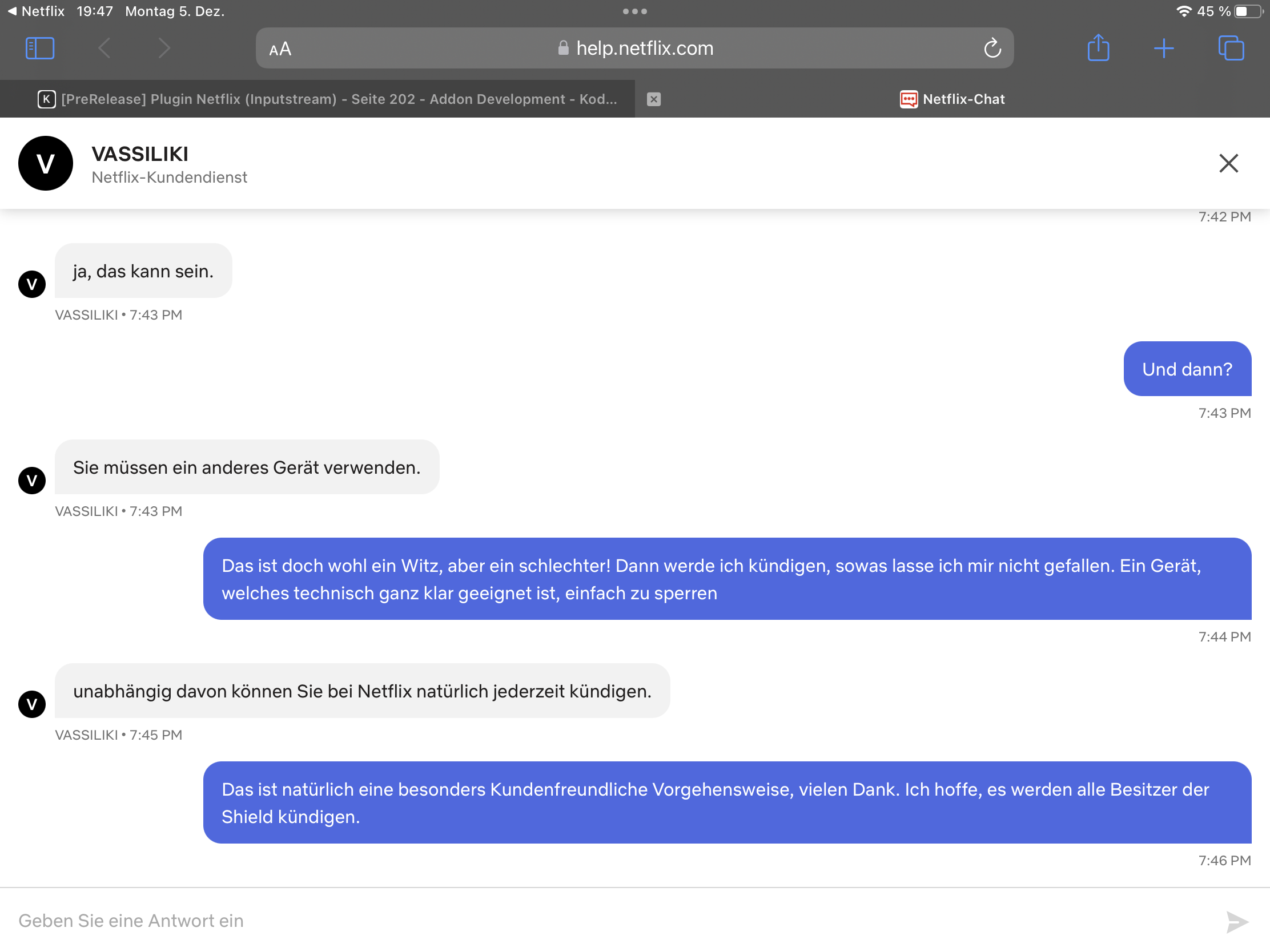This screenshot has width=1270, height=952.
Task: Open the AA reader text options
Action: (x=280, y=49)
